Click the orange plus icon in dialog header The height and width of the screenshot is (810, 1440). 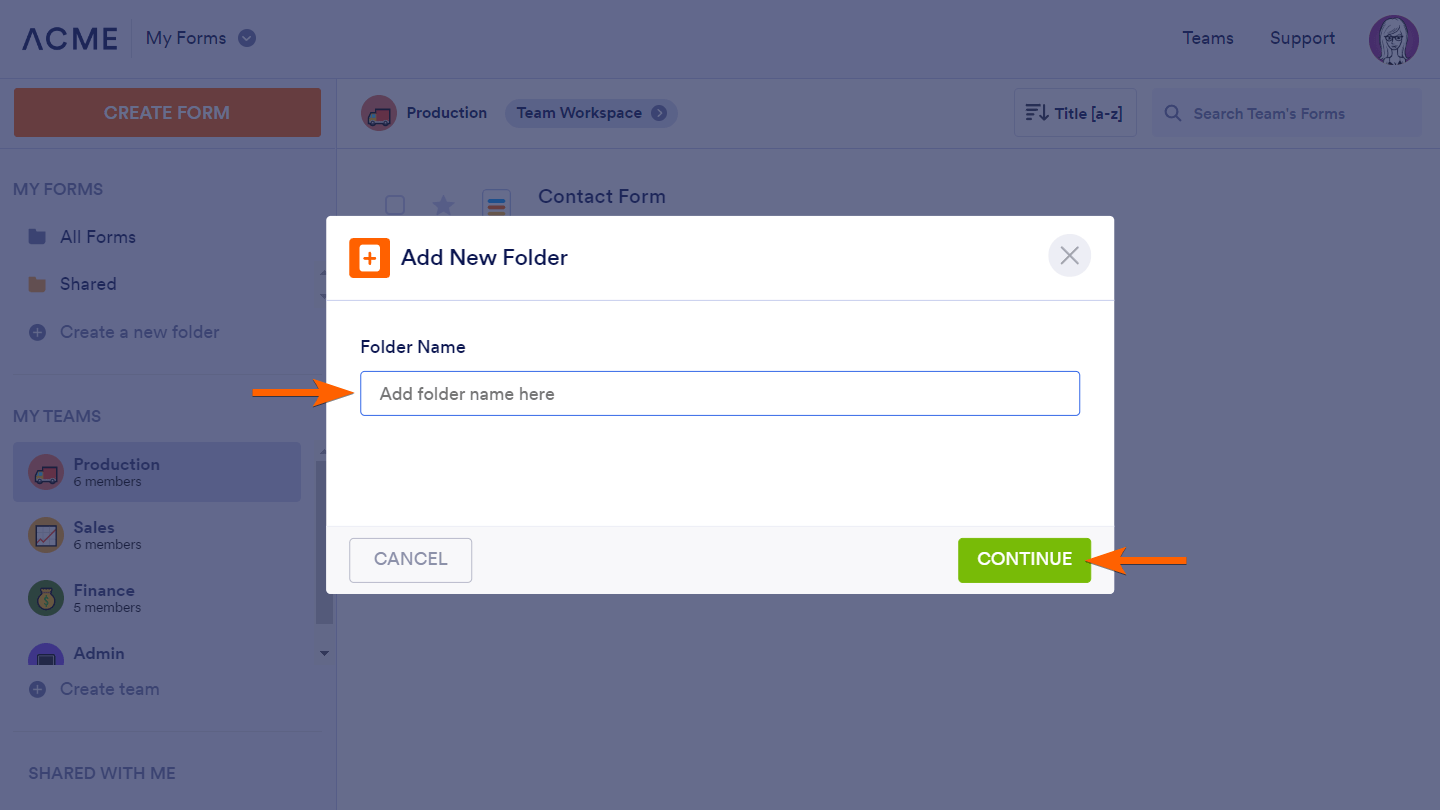[x=369, y=258]
